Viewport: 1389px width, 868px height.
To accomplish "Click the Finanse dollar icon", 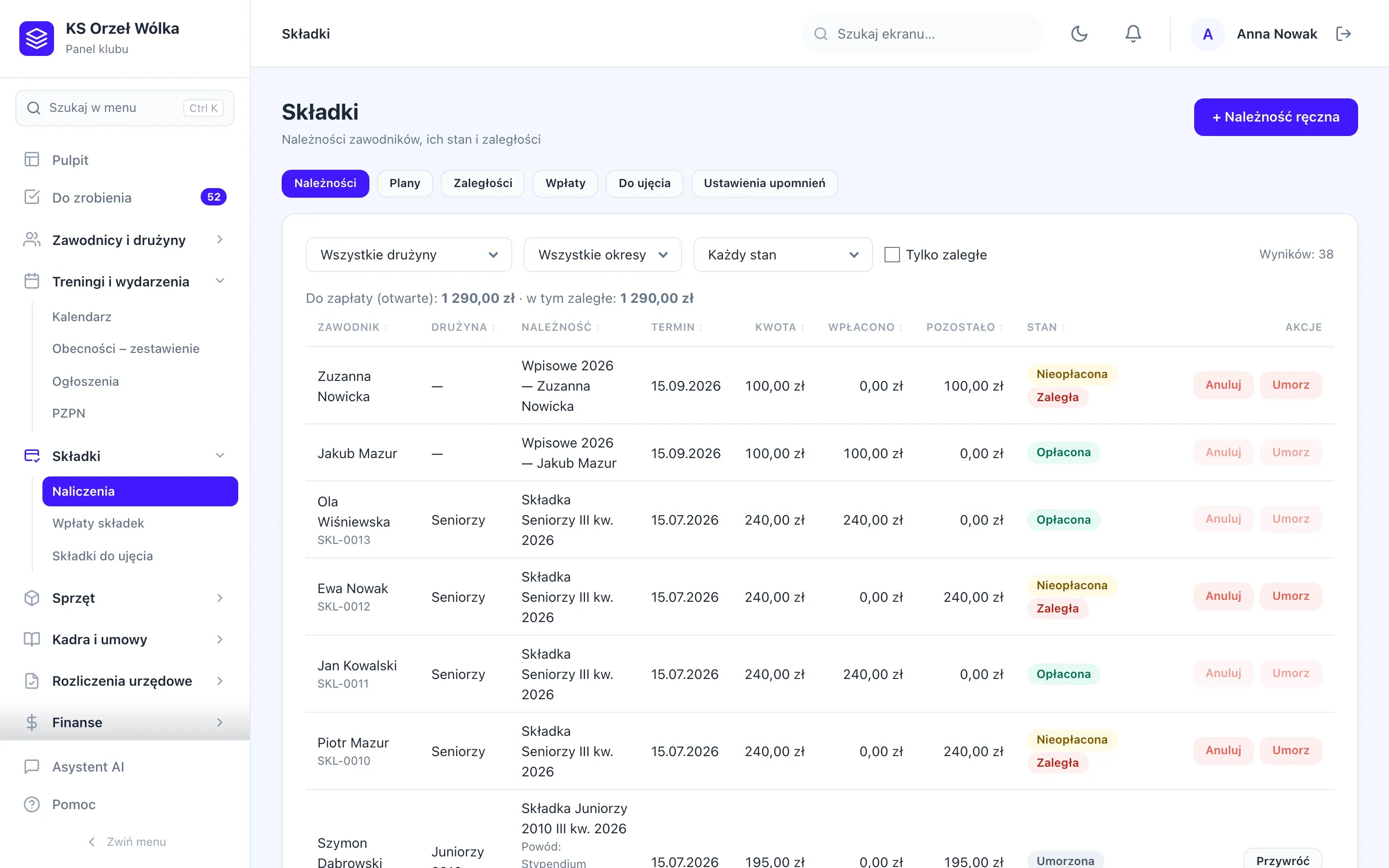I will tap(31, 722).
